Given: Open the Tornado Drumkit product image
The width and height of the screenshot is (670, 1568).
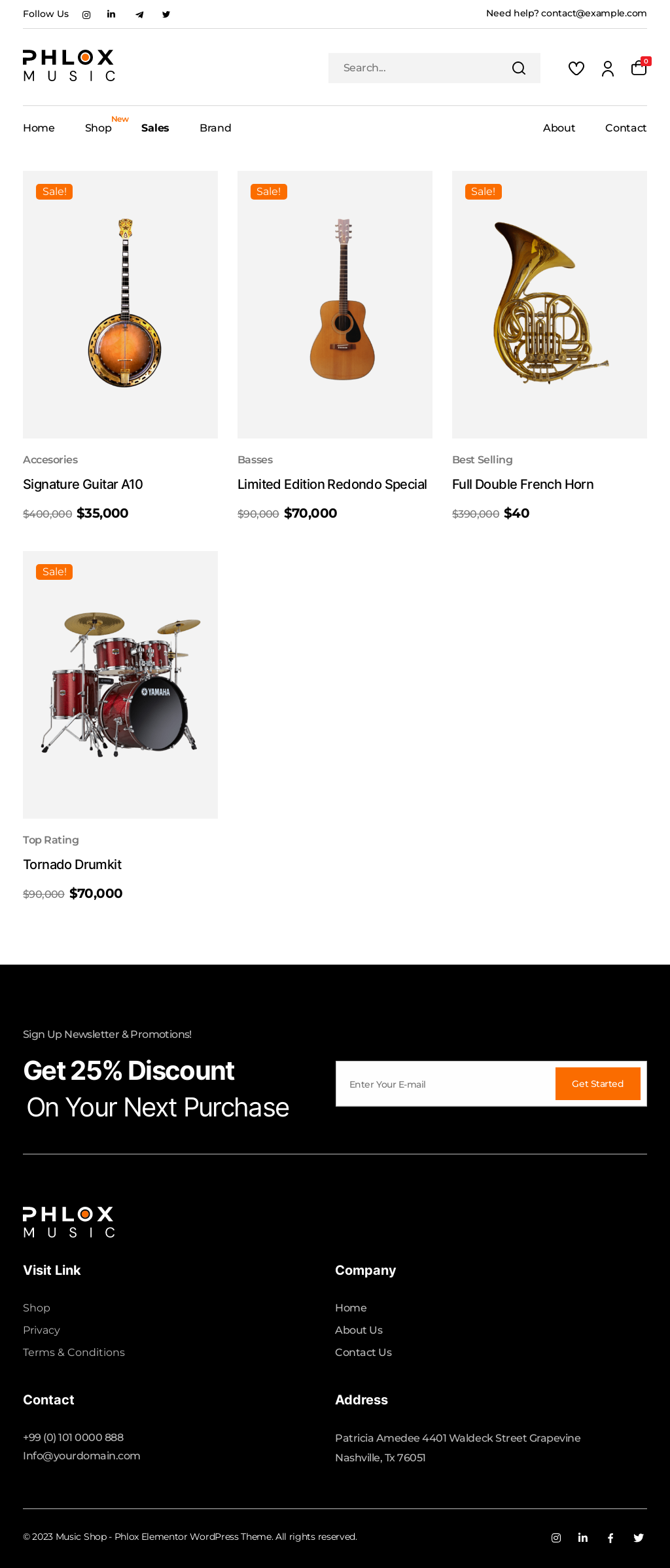Looking at the screenshot, I should click(120, 685).
